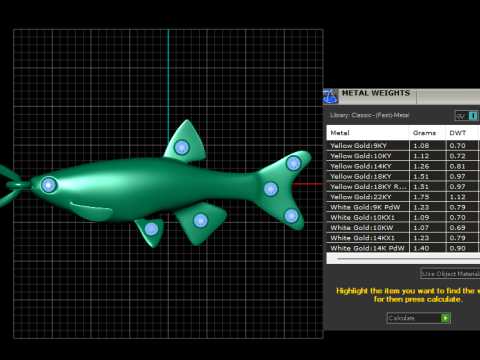Select the METAL WEIGHTS panel tab
480x360 pixels.
pyautogui.click(x=376, y=93)
